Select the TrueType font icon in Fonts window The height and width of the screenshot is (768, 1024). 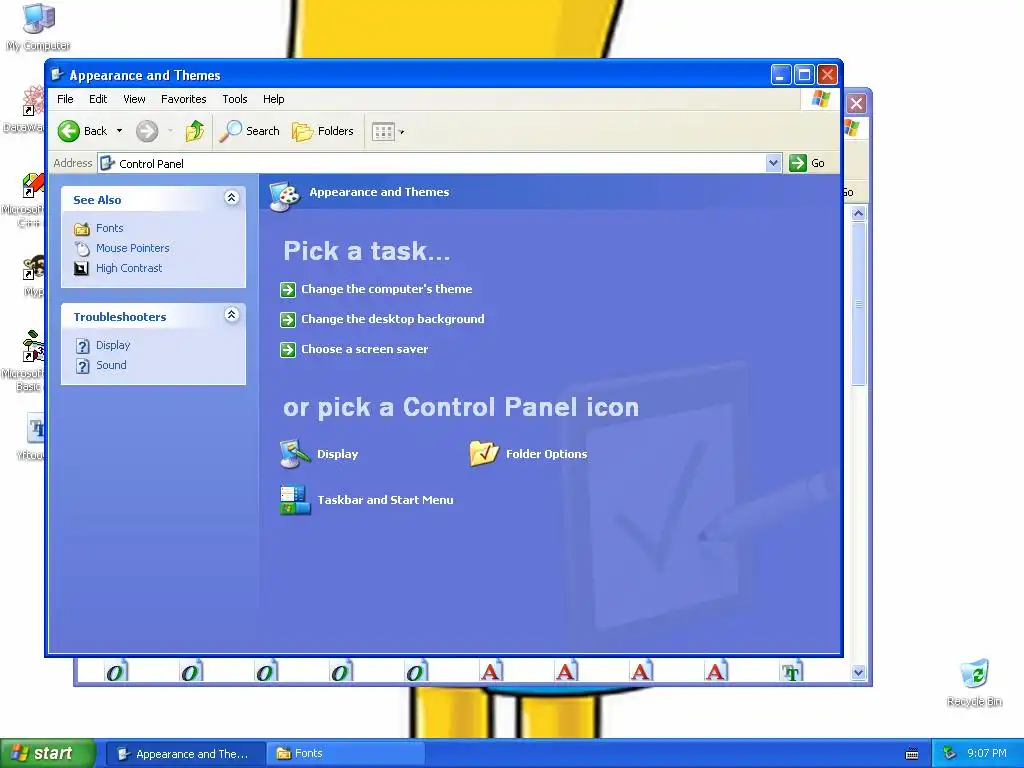click(x=792, y=672)
